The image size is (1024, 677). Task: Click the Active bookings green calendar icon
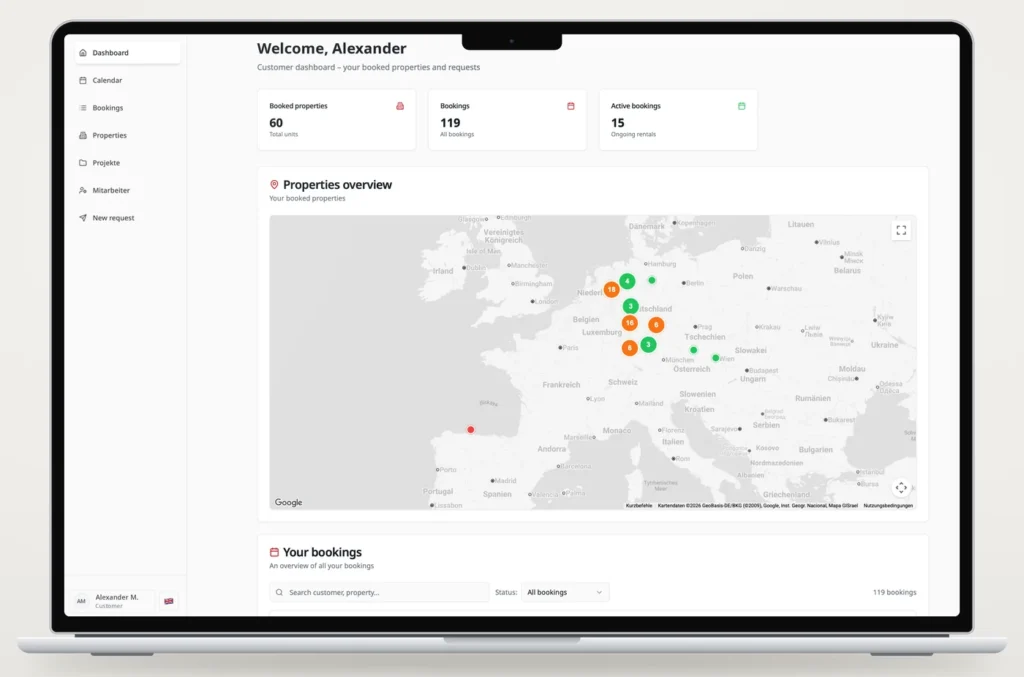pyautogui.click(x=741, y=106)
